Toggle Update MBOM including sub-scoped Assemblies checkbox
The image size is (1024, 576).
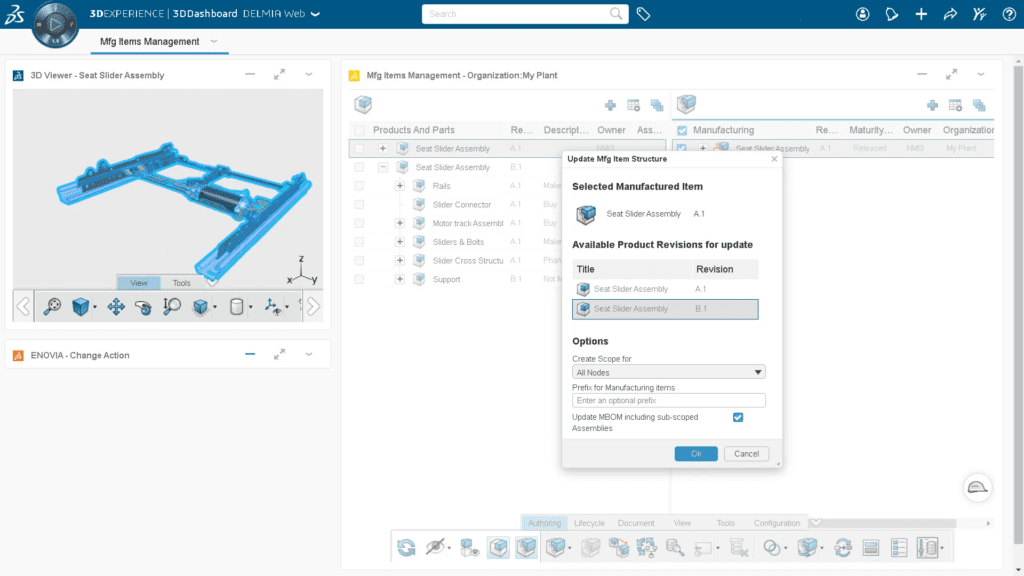tap(738, 417)
